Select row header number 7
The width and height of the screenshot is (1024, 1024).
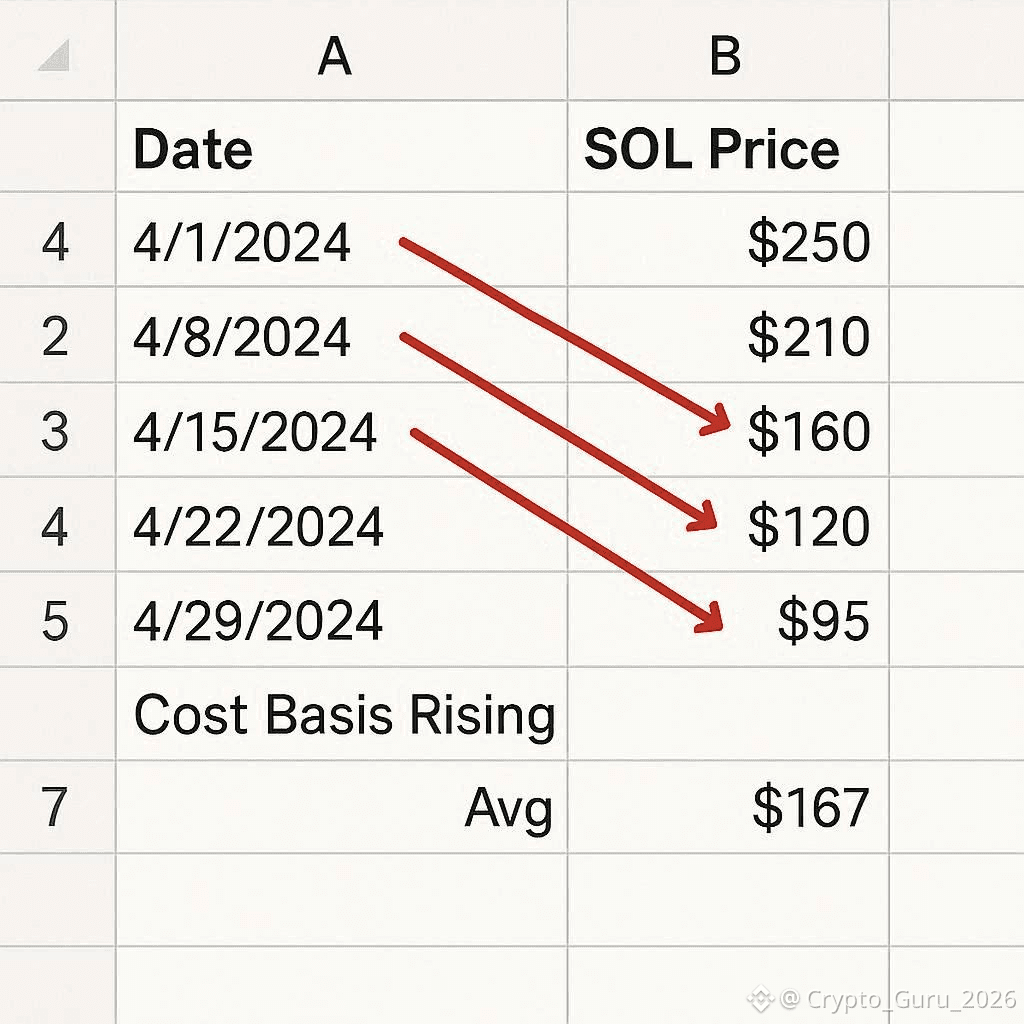coord(55,808)
